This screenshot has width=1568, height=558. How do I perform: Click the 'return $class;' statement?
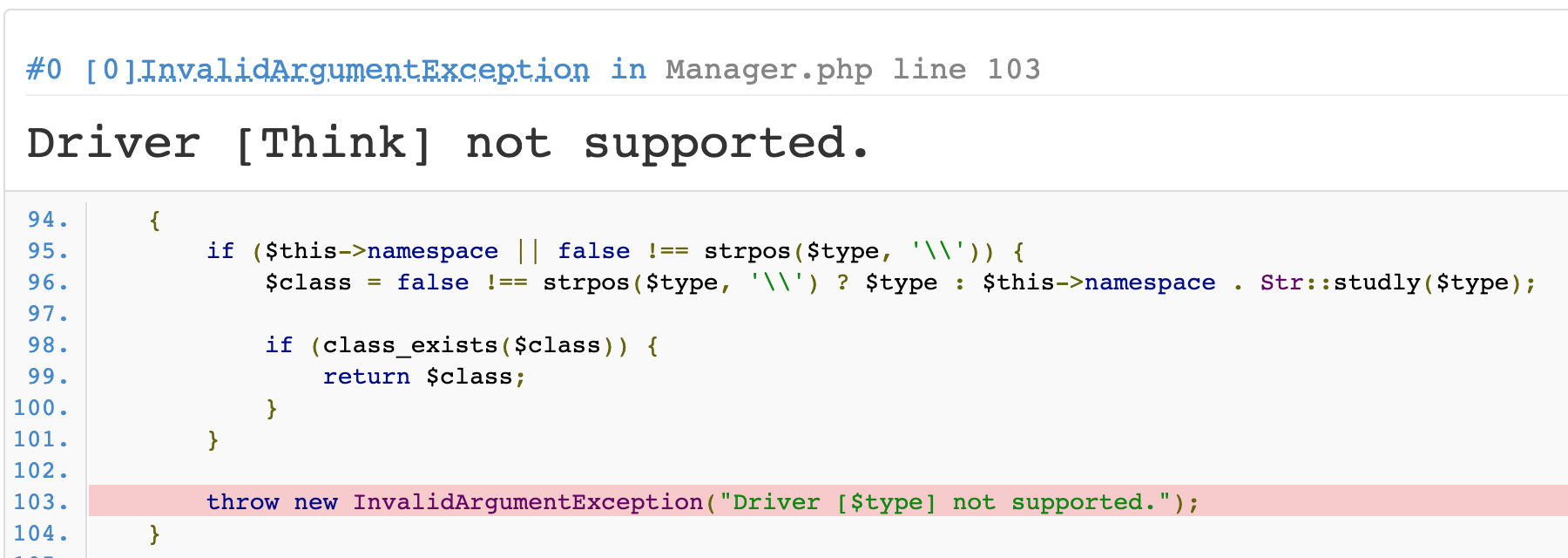point(424,377)
